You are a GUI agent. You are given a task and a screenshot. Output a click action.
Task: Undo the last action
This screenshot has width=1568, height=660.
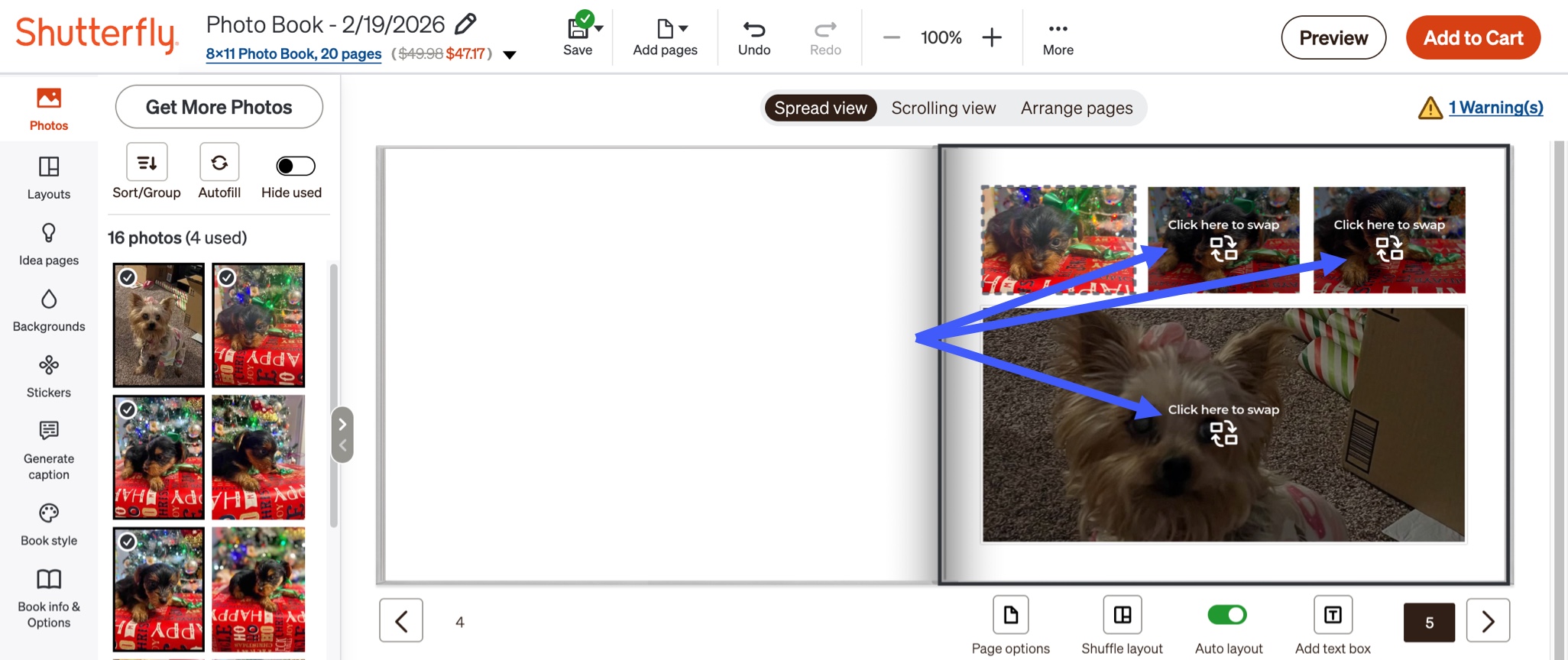[754, 37]
